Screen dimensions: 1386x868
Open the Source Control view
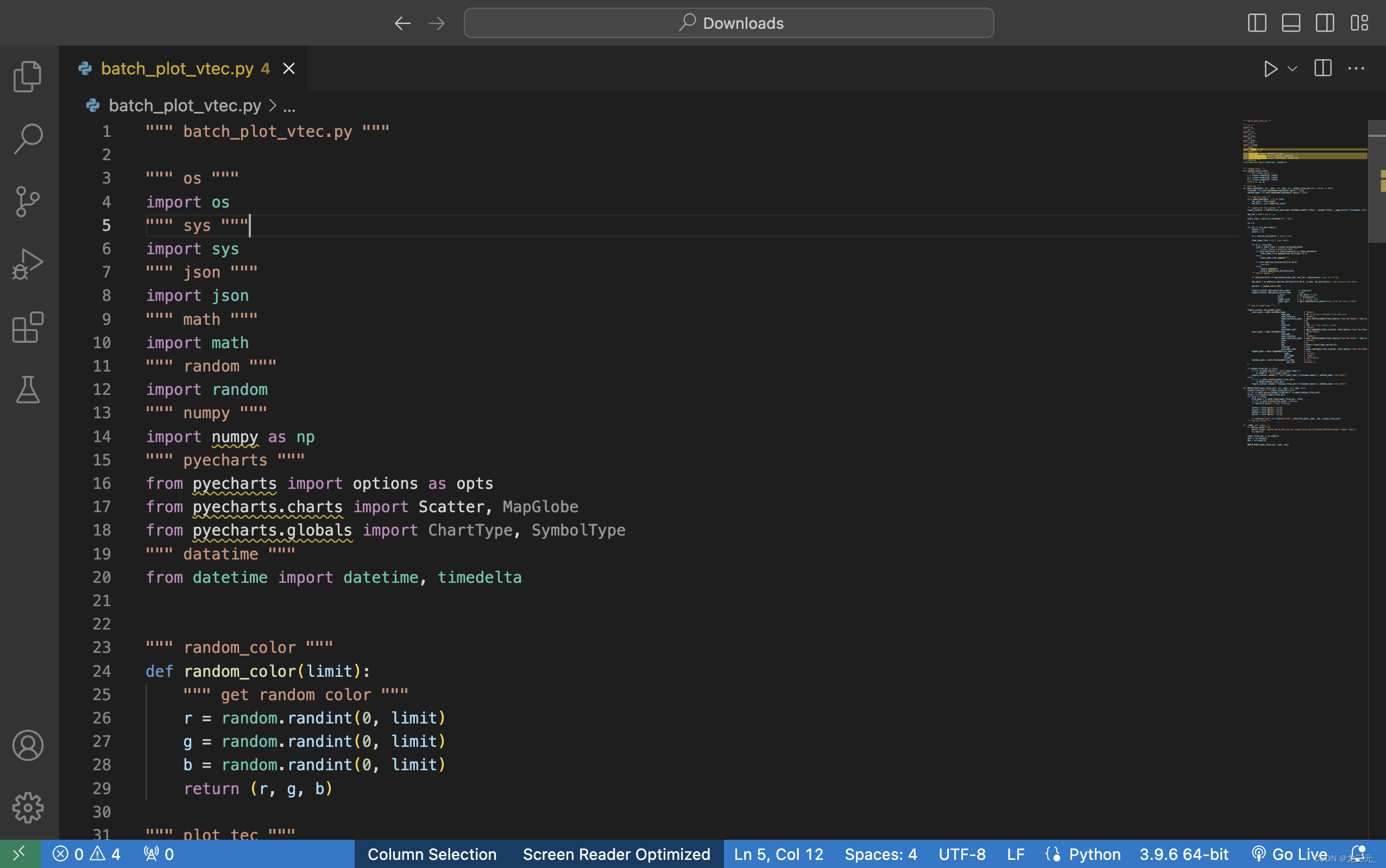[28, 202]
